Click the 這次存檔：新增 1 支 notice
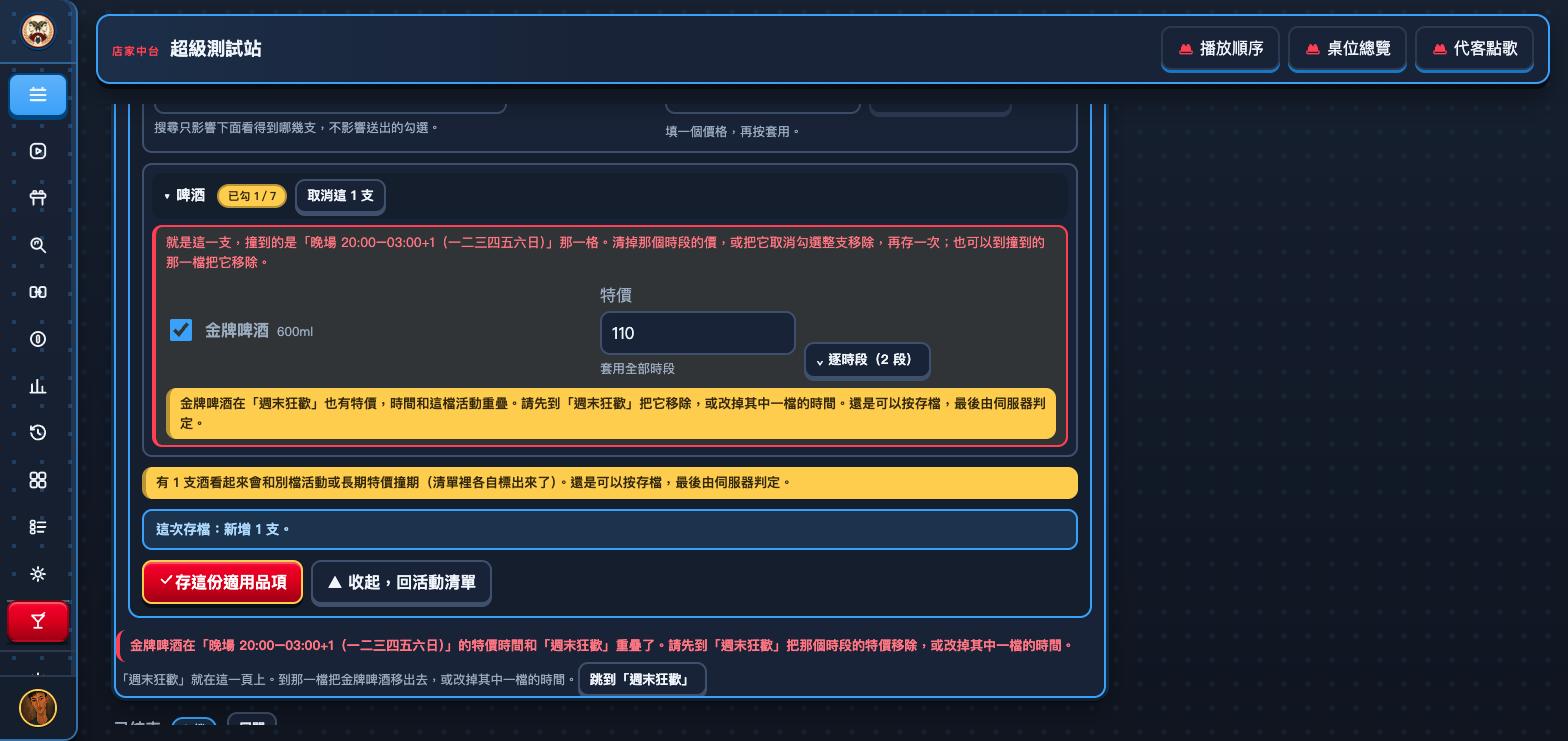Screen dimensions: 1568x741 tap(610, 529)
